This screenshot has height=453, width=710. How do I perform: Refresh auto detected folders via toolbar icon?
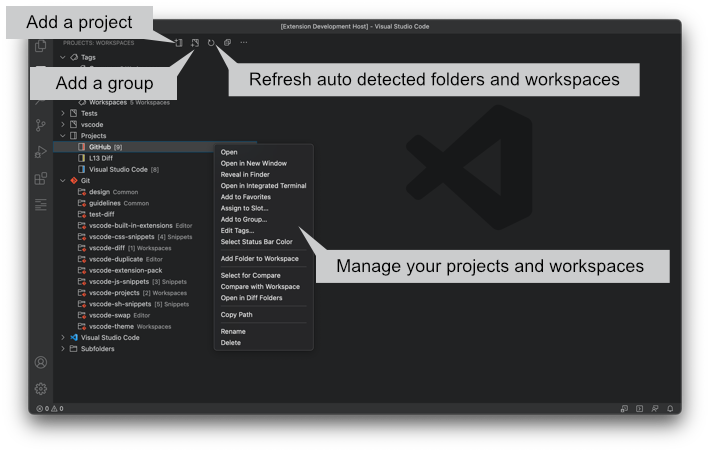211,43
